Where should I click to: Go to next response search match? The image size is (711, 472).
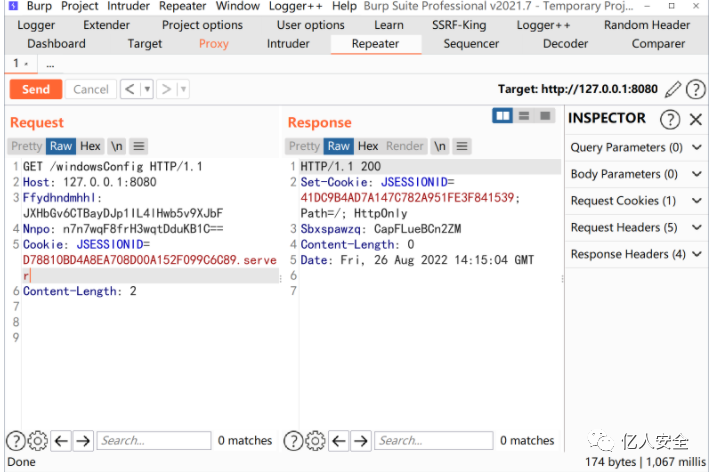[x=360, y=440]
